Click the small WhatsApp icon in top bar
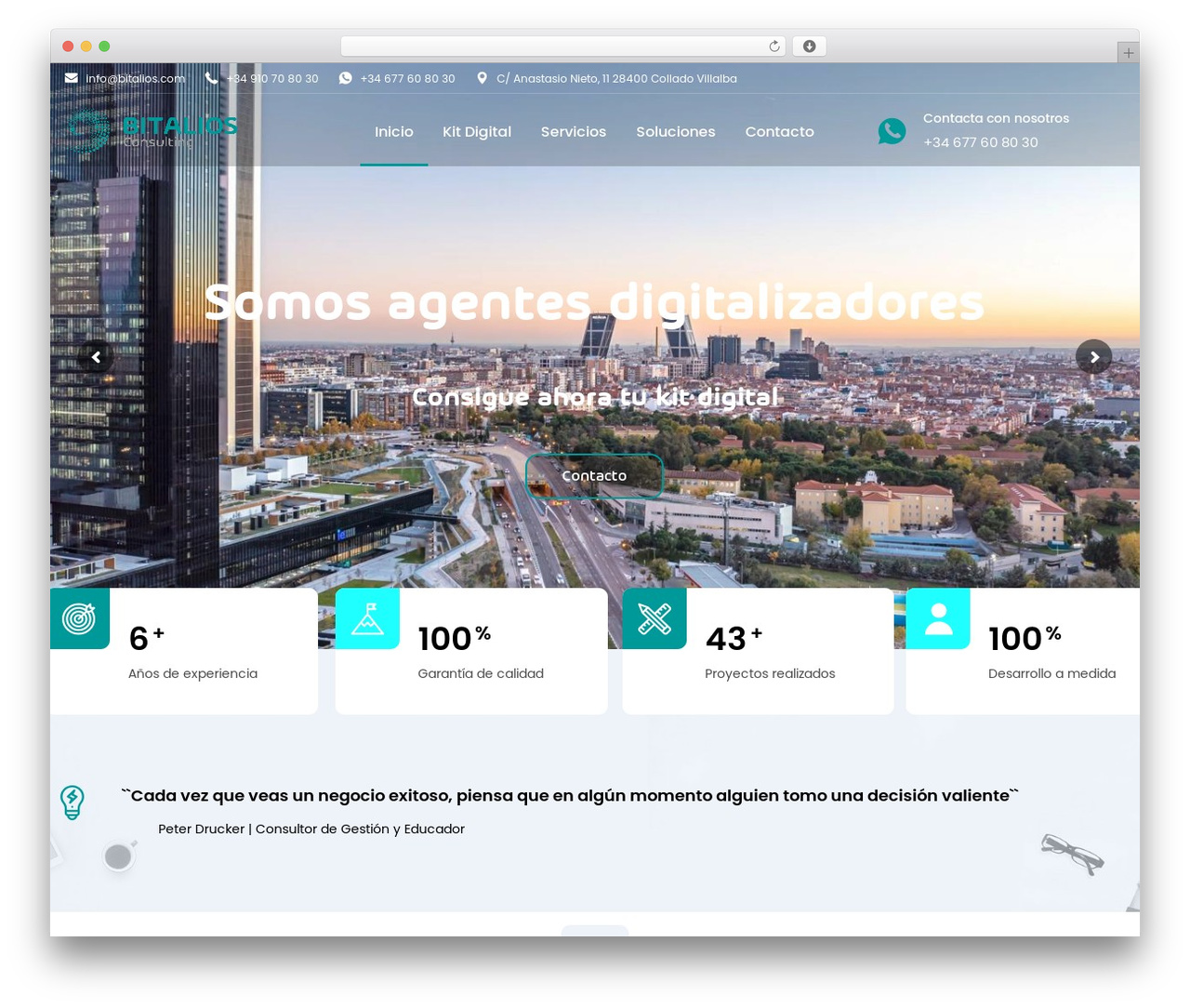Image resolution: width=1190 pixels, height=1008 pixels. point(345,78)
